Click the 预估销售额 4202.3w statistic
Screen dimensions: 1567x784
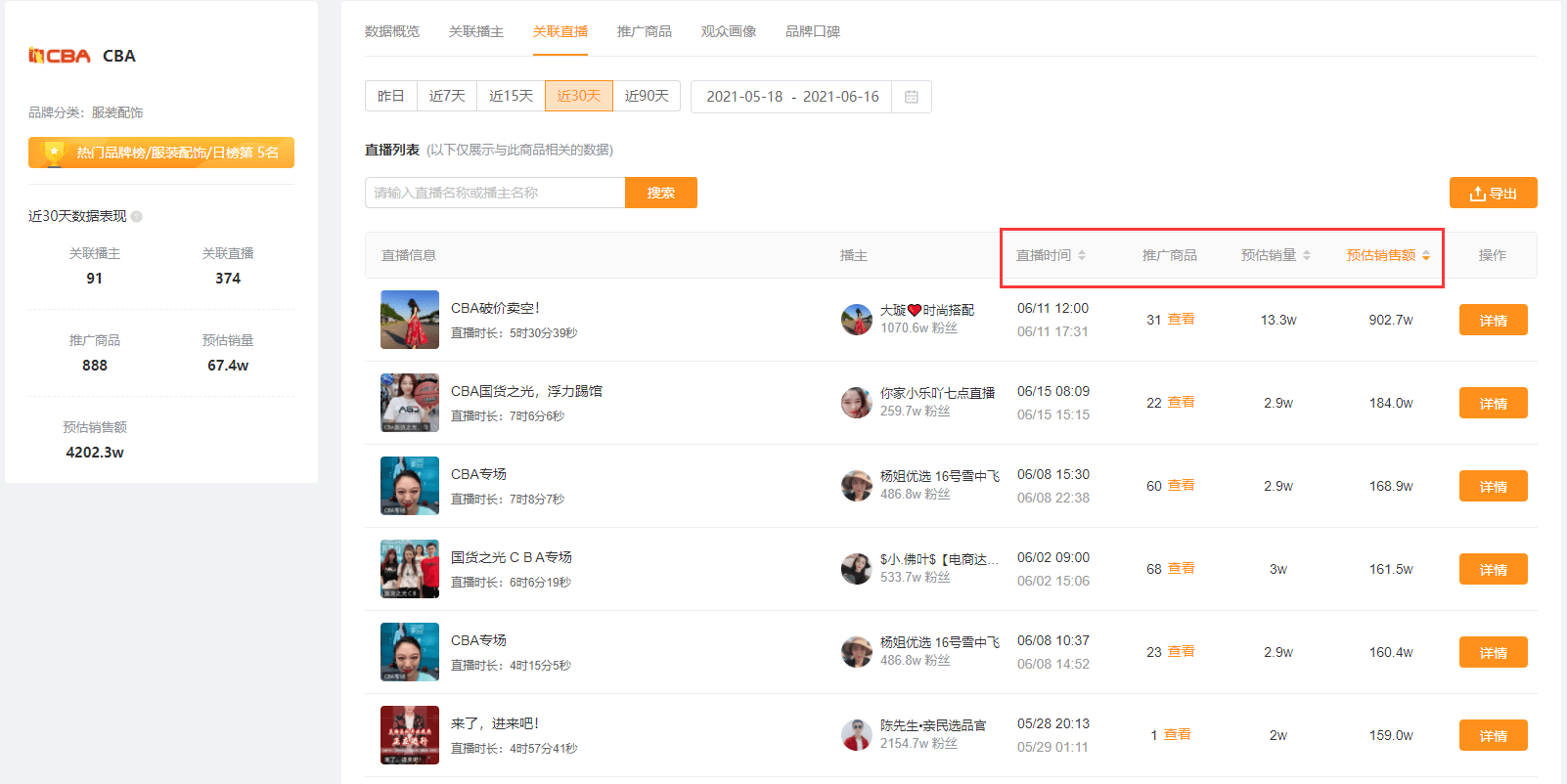[x=95, y=440]
